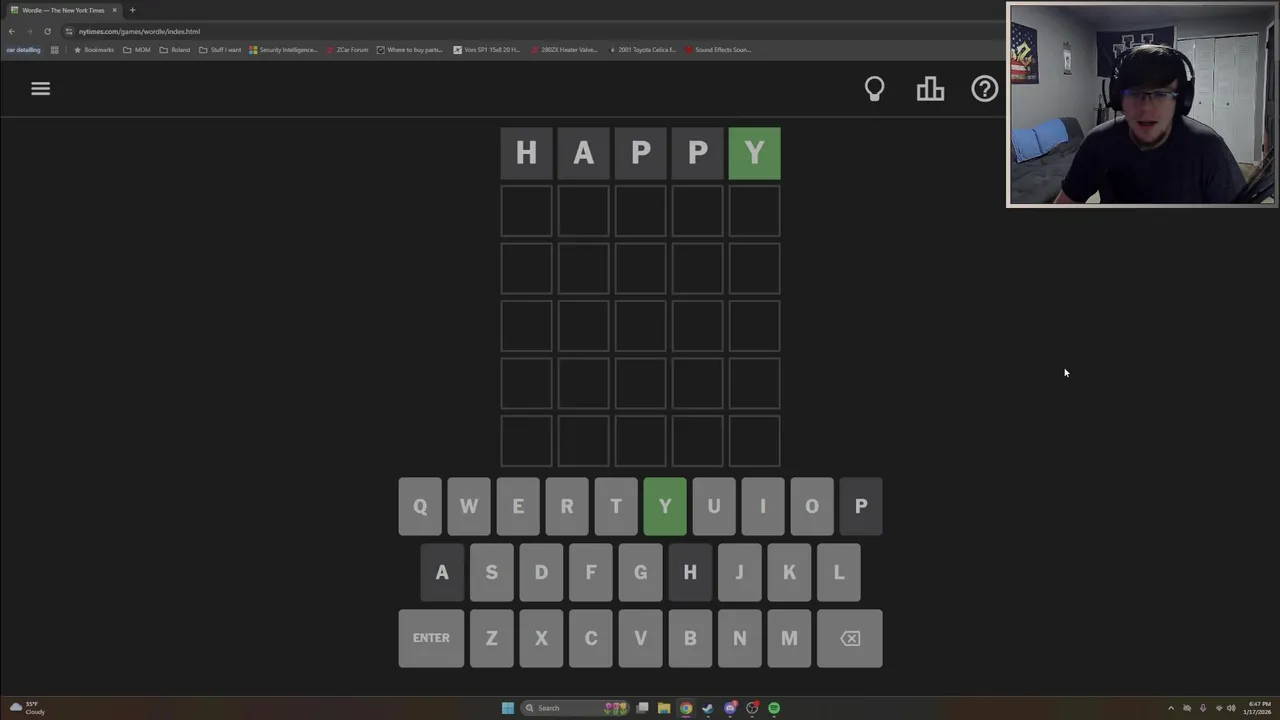Open the Stuff I want bookmarks folder
The width and height of the screenshot is (1280, 720).
(220, 50)
